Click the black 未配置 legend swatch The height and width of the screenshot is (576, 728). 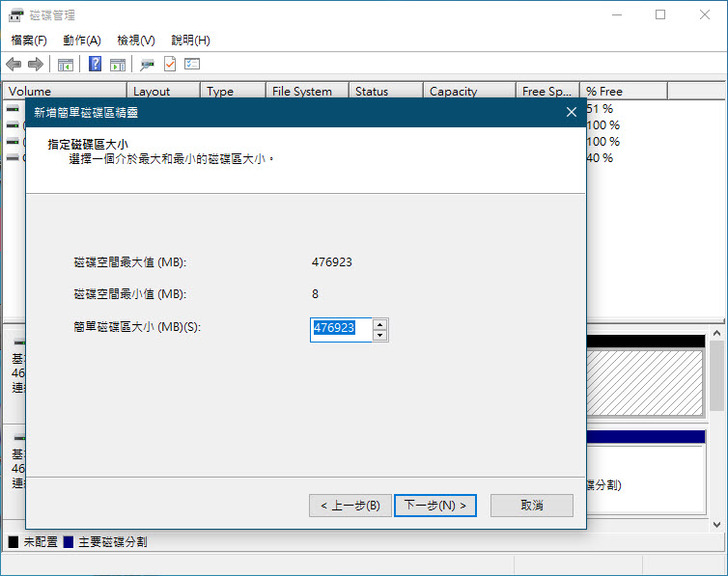tap(13, 542)
